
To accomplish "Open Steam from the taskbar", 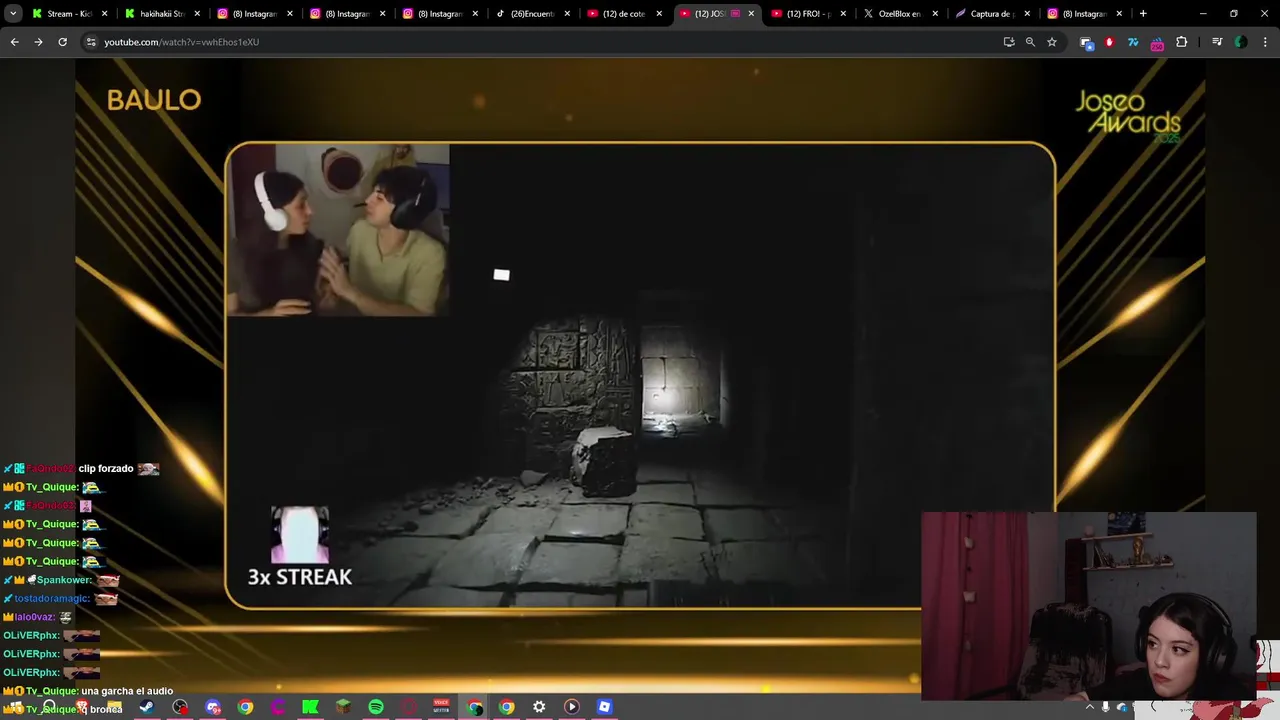I will click(146, 707).
